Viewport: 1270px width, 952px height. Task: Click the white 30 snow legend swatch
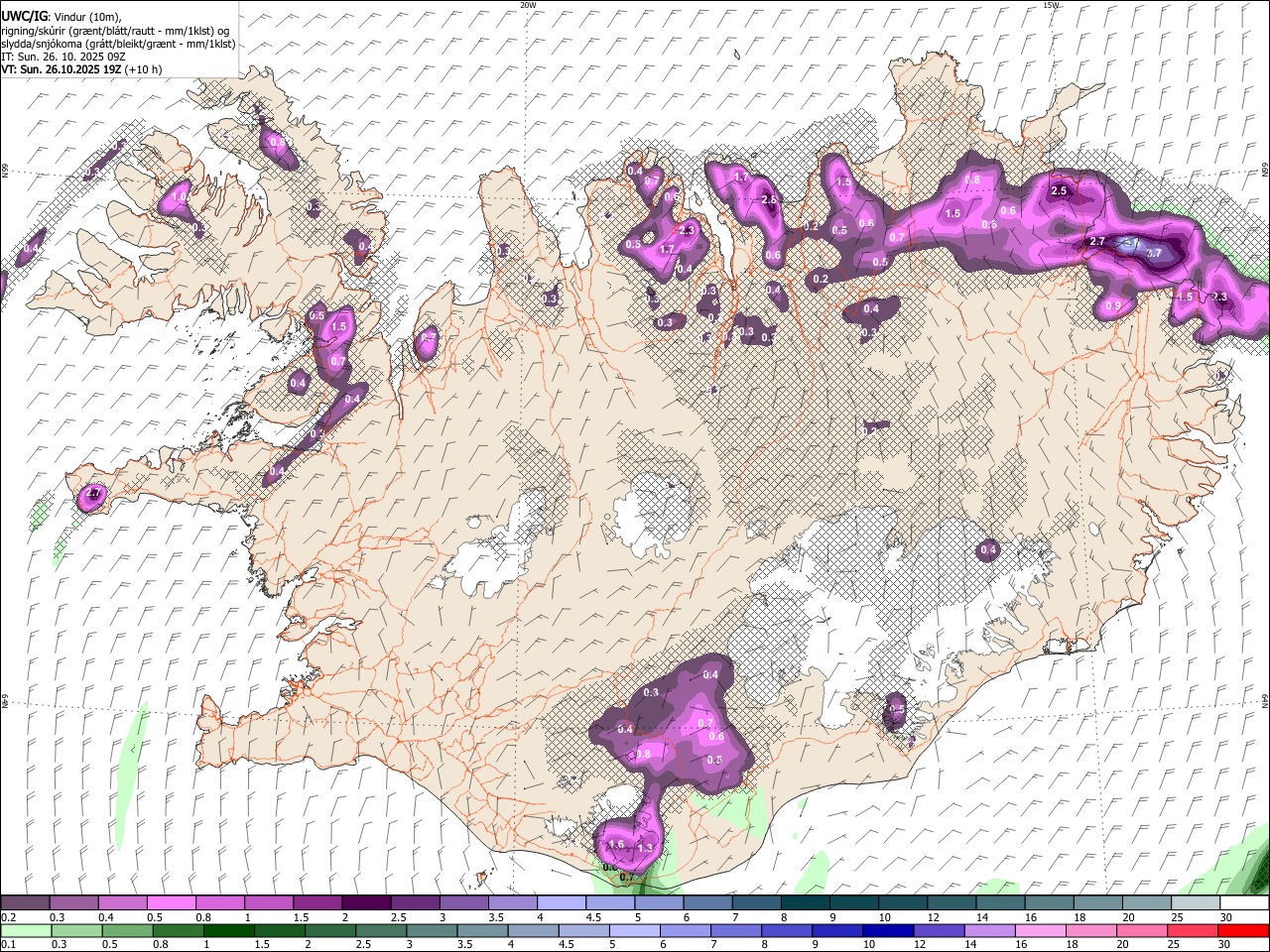point(1245,903)
